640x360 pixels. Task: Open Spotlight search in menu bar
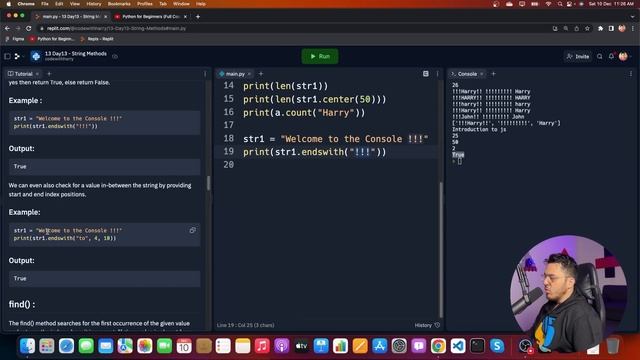pyautogui.click(x=560, y=4)
